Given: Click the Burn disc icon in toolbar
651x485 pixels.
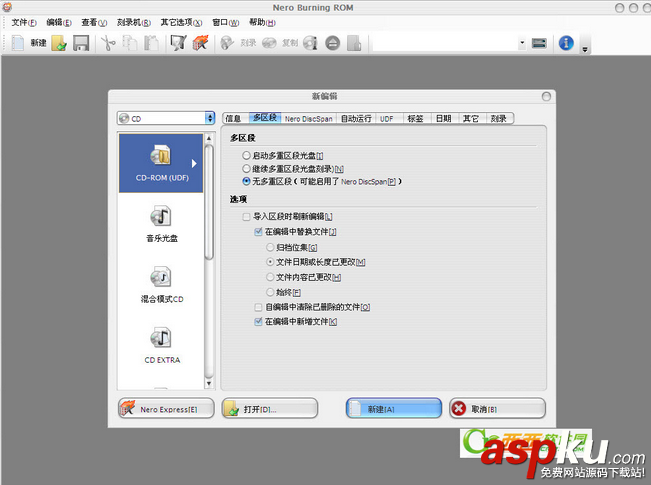Looking at the screenshot, I should click(227, 43).
